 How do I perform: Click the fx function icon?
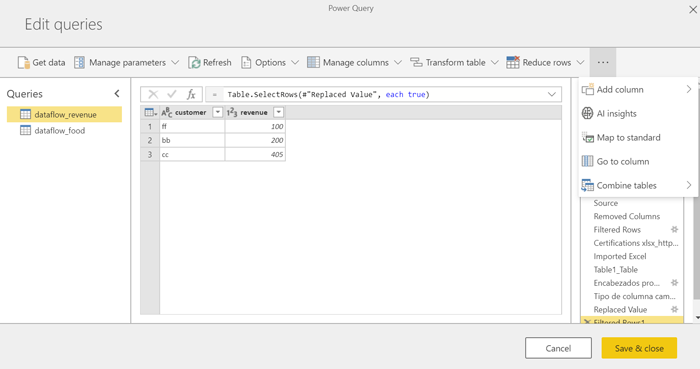pos(191,94)
